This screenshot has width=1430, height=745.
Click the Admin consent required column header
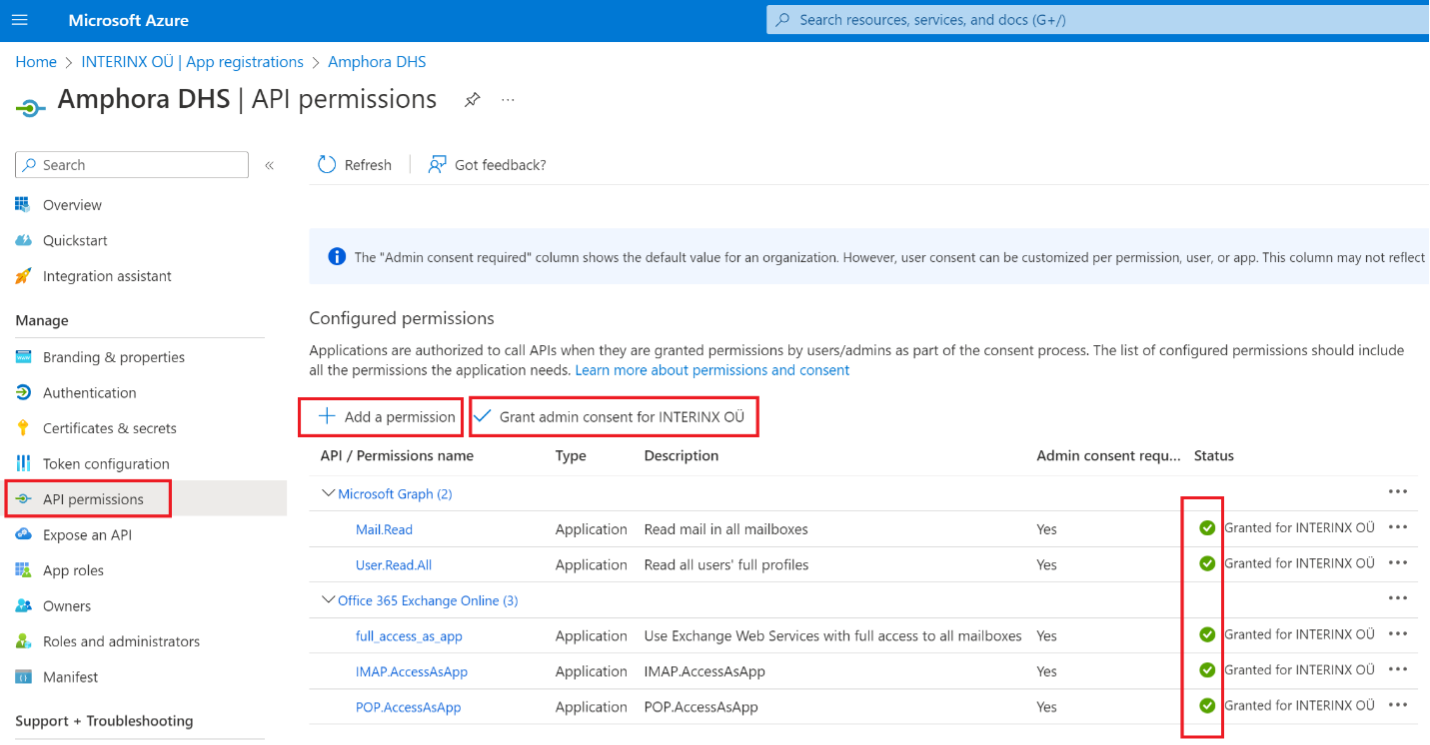point(1109,456)
